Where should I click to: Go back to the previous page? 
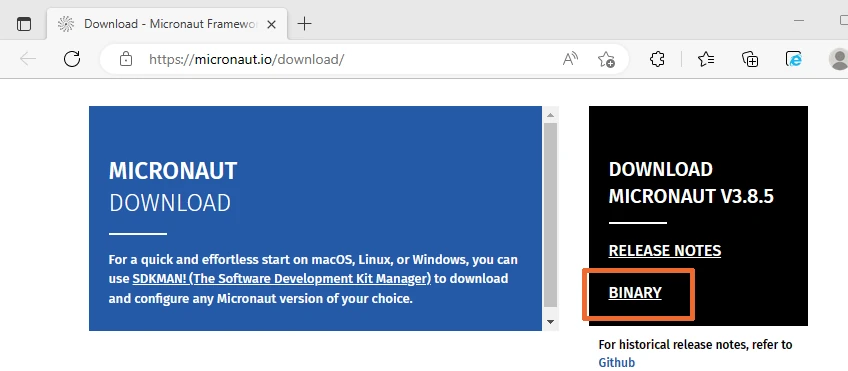point(28,59)
